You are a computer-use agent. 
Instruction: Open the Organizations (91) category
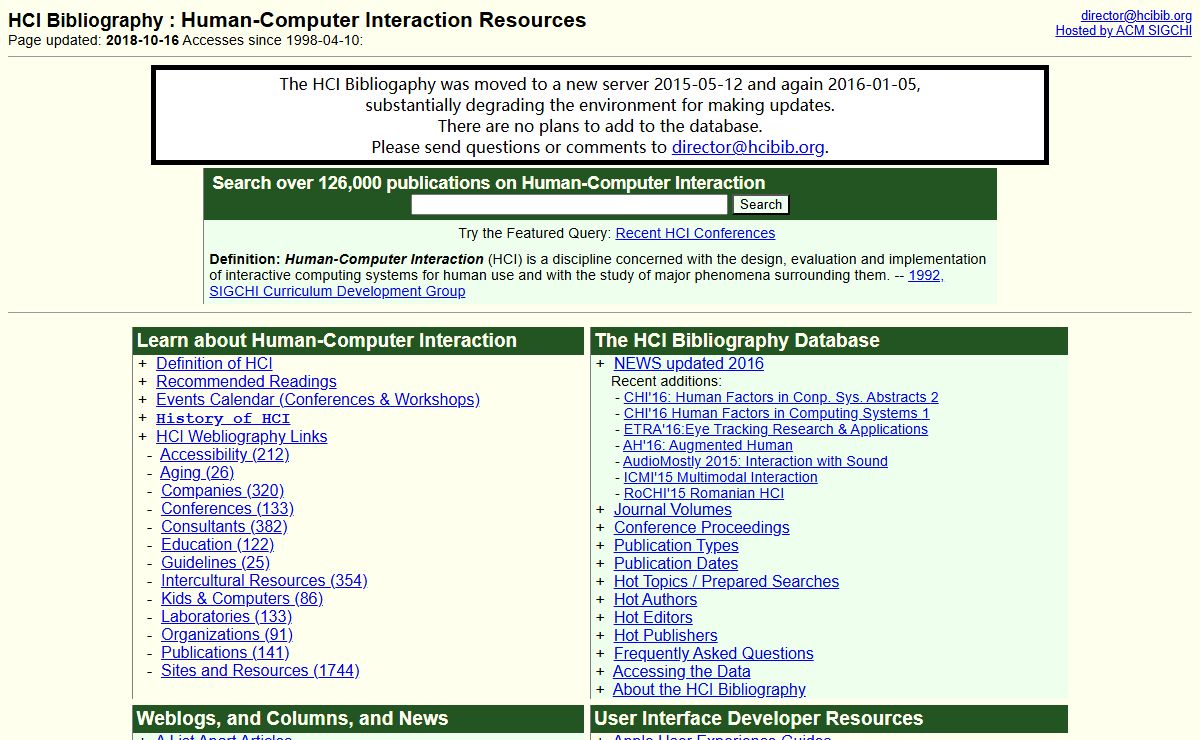226,635
